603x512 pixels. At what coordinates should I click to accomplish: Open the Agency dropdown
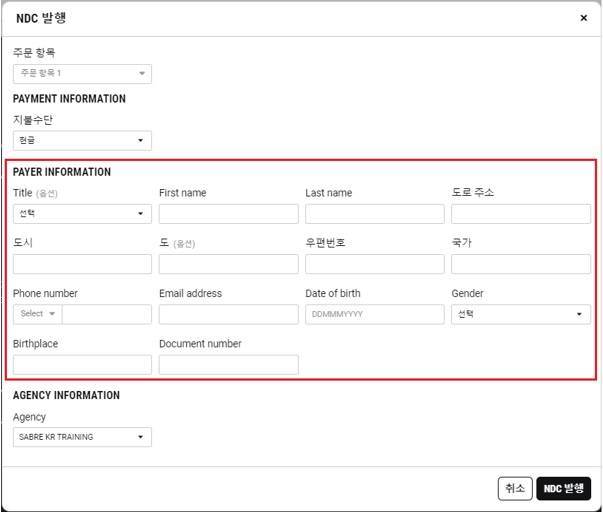pyautogui.click(x=82, y=437)
